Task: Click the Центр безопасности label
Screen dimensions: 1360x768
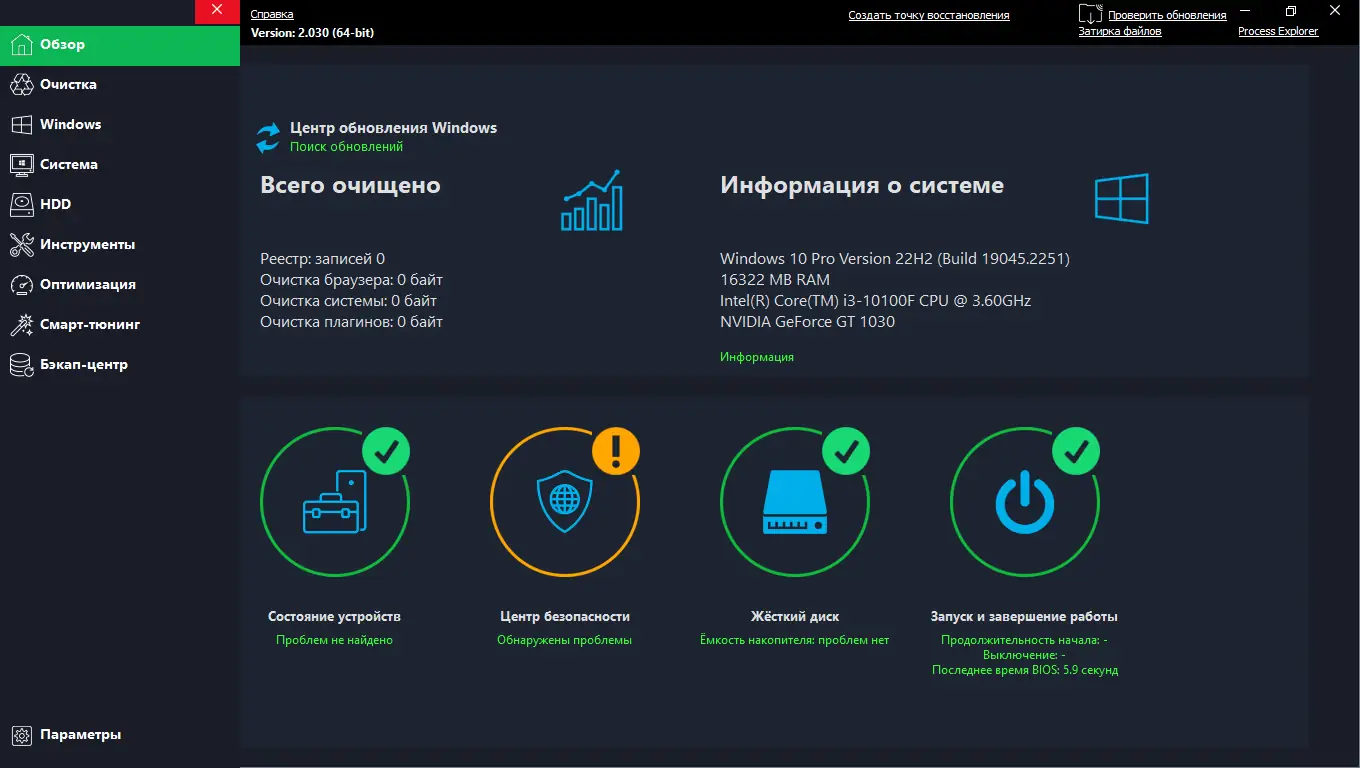Action: (x=565, y=617)
